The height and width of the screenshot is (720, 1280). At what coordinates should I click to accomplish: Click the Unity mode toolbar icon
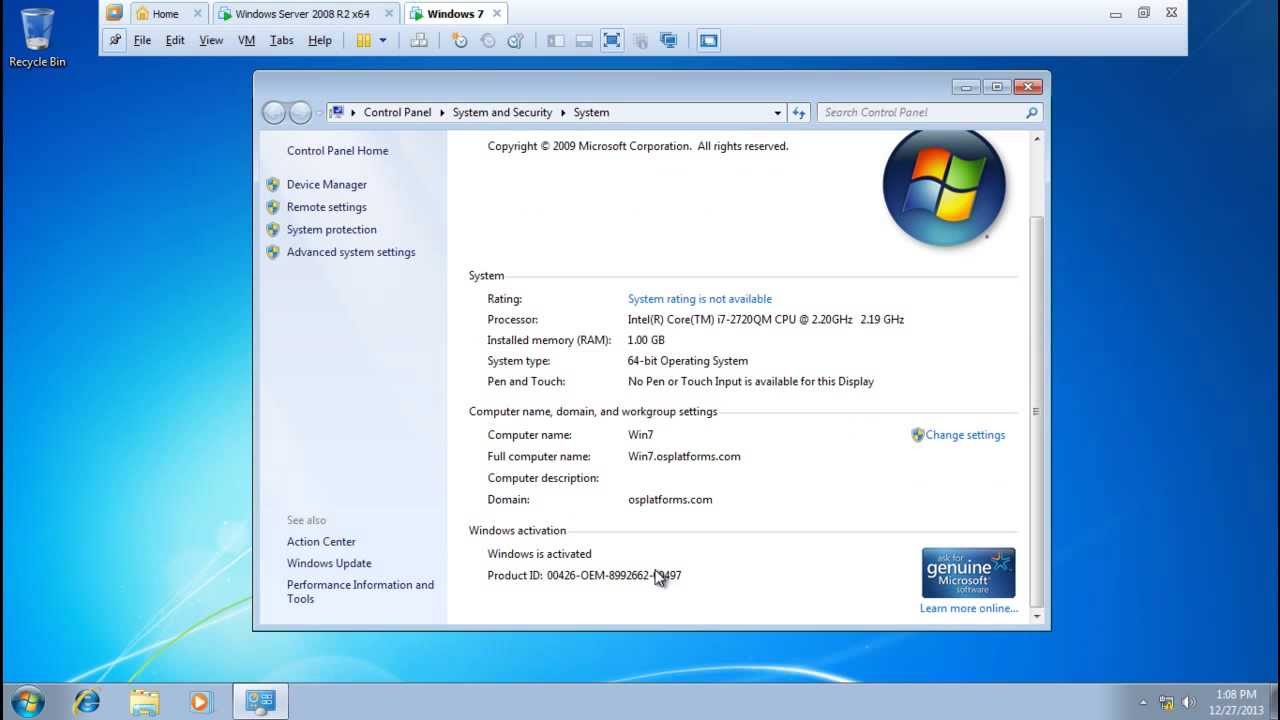tap(640, 40)
